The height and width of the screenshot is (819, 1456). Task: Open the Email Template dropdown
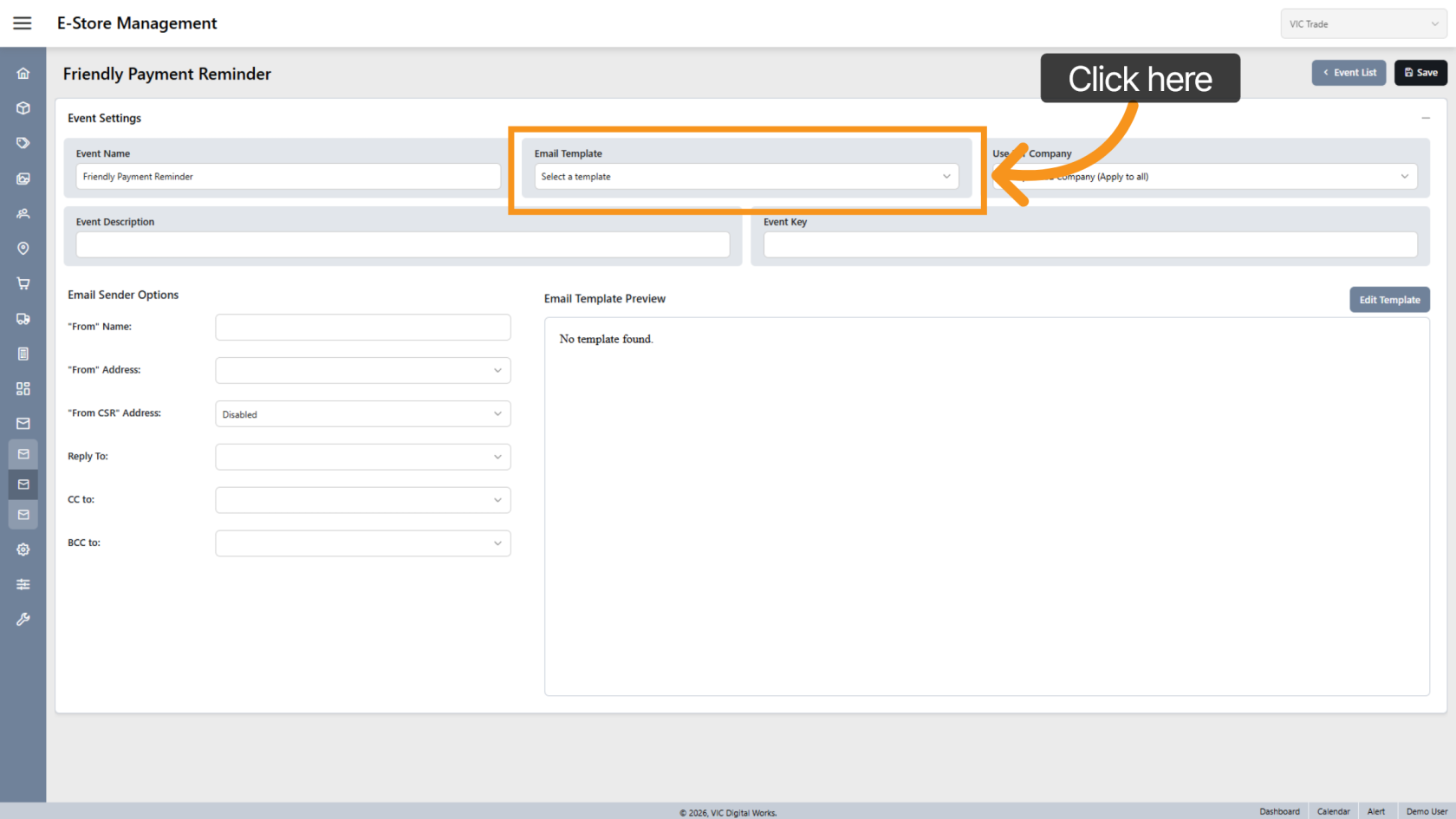746,177
